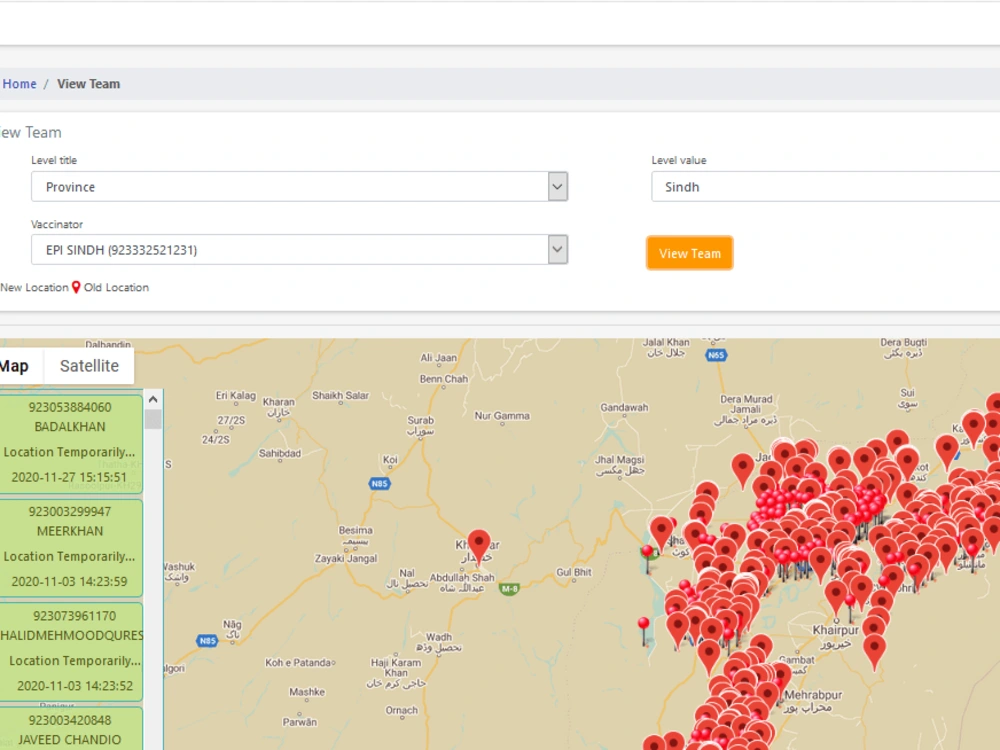
Task: Select the JAVEED CHANDIO location card
Action: click(71, 730)
